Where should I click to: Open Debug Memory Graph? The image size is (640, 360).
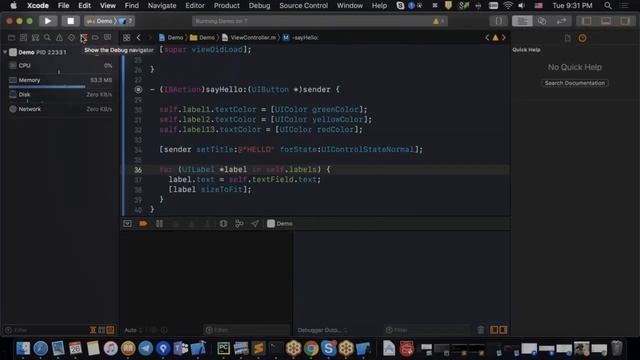tap(239, 224)
